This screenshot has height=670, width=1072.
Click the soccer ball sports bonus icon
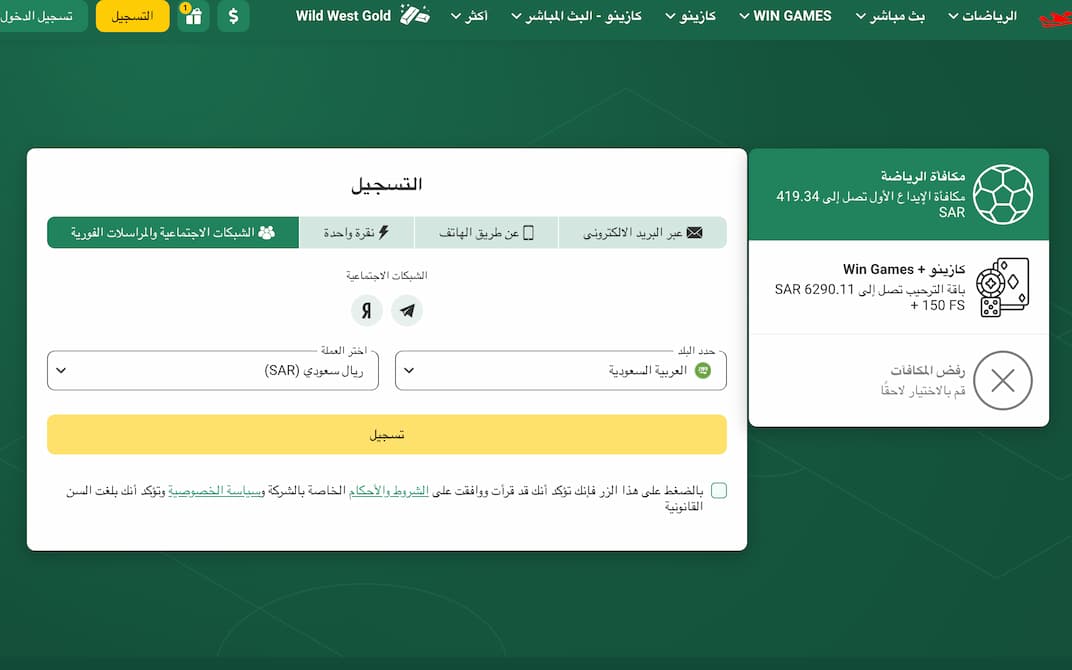click(1003, 194)
